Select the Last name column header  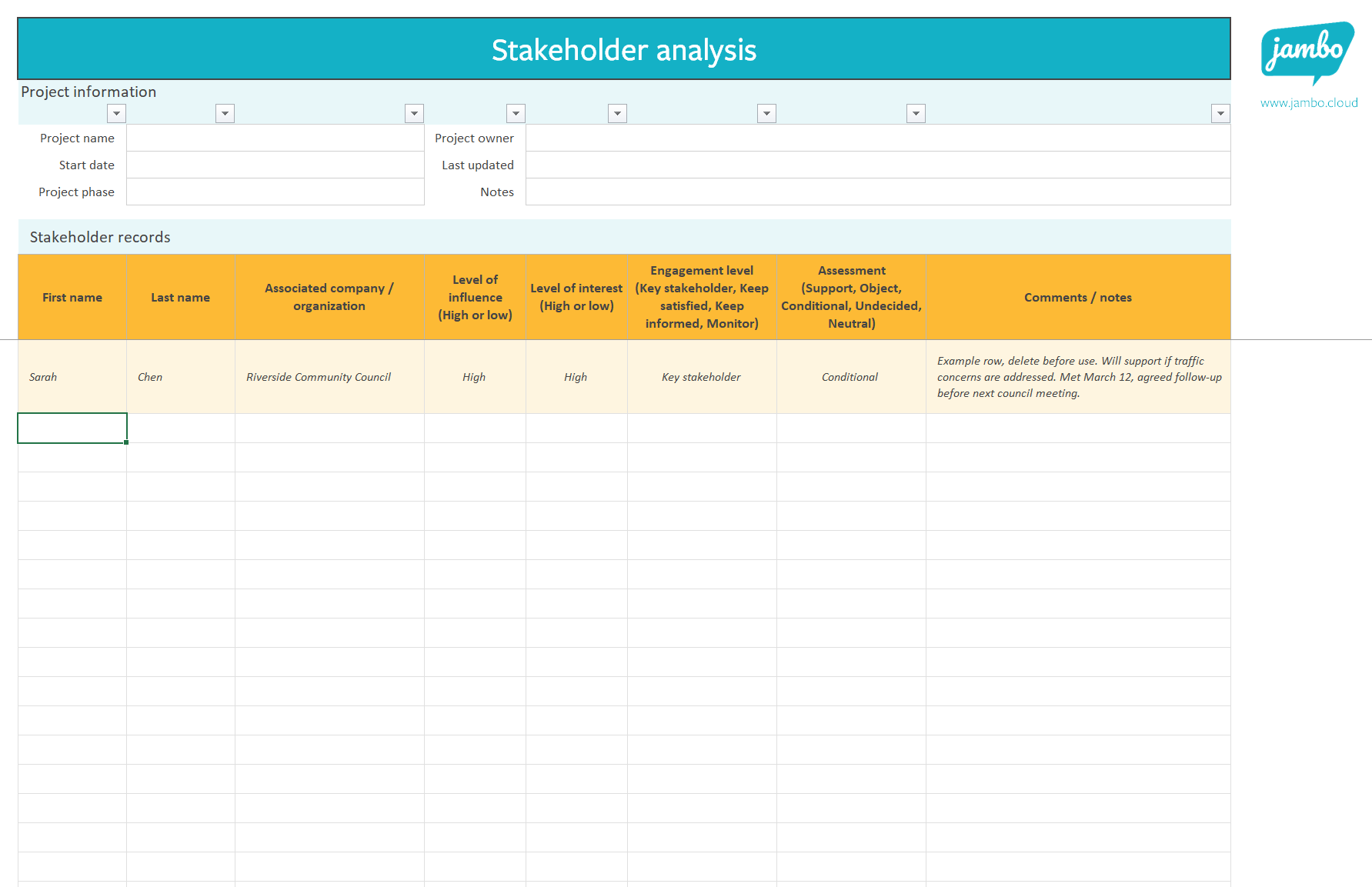click(x=181, y=298)
